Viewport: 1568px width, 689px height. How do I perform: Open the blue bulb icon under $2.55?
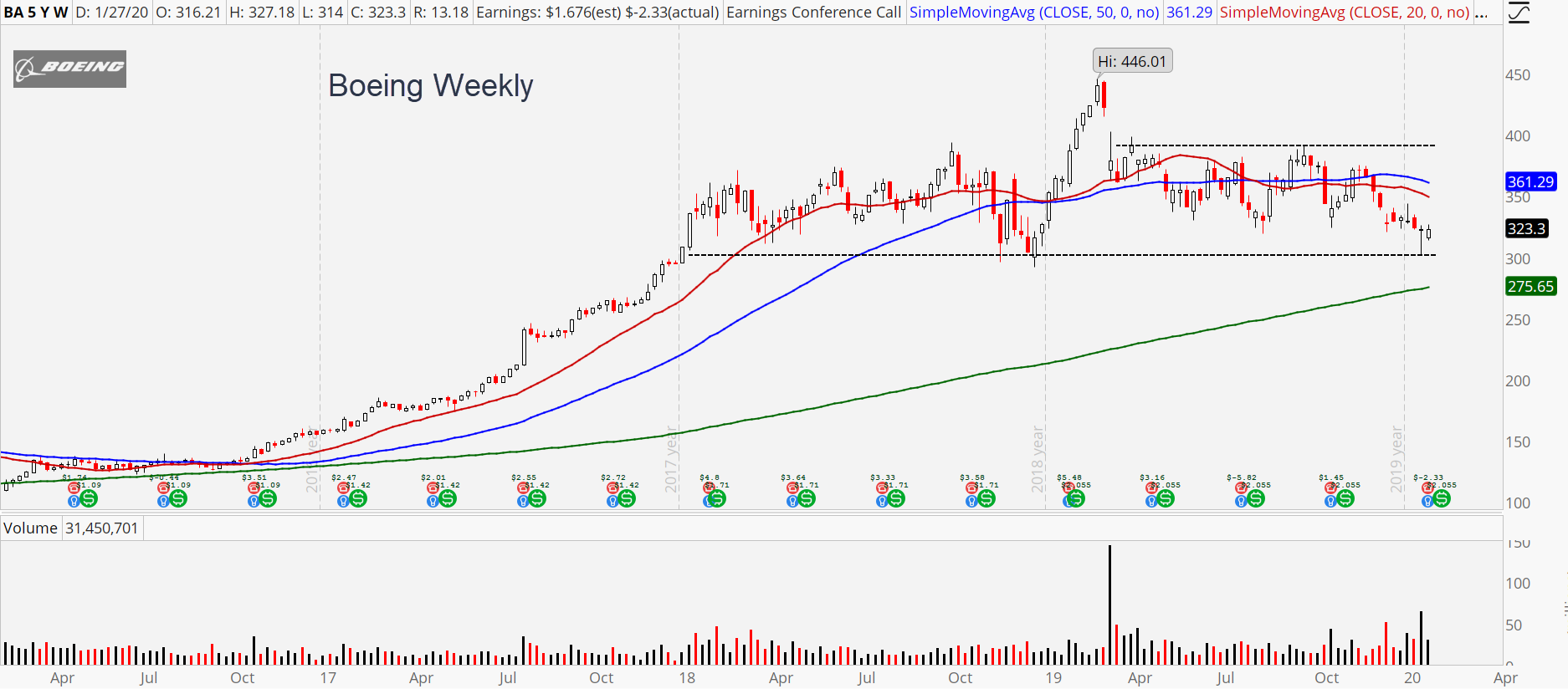coord(522,501)
